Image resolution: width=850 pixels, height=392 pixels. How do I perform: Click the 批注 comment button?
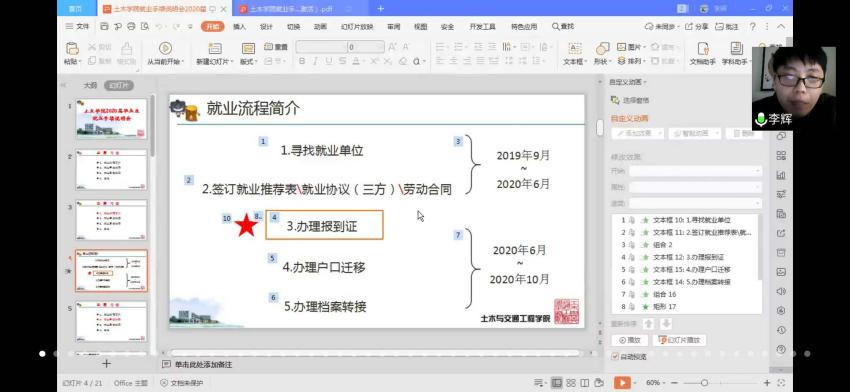pos(727,27)
